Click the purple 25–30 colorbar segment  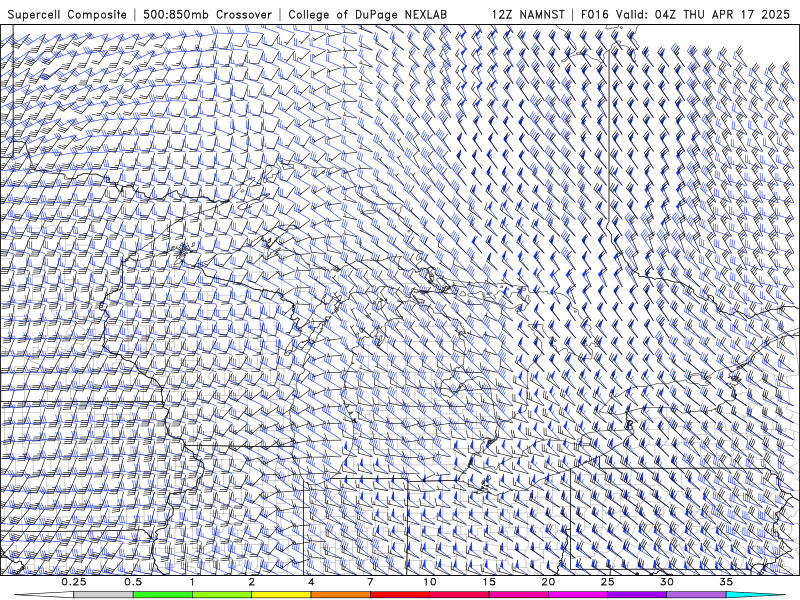[x=637, y=595]
